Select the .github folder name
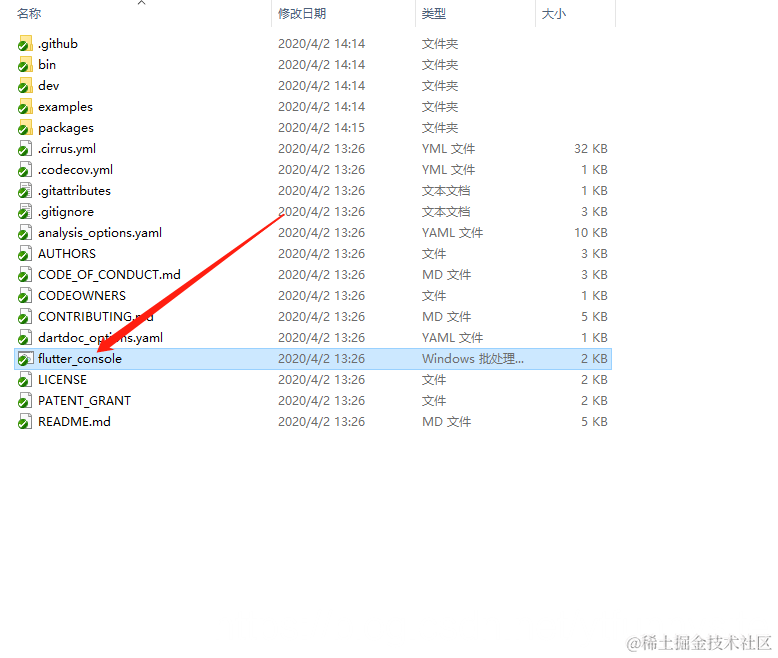This screenshot has width=778, height=658. 58,44
